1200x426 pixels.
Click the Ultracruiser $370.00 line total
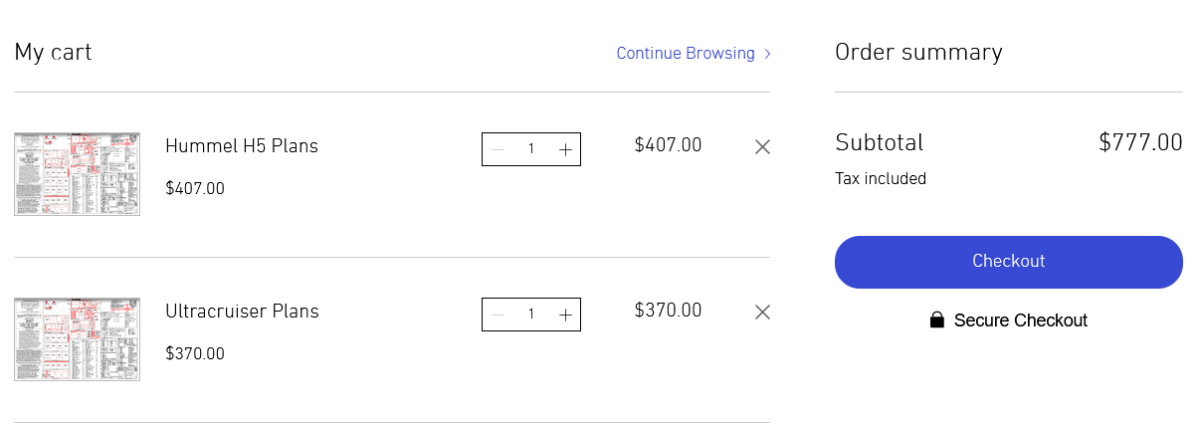(x=668, y=311)
